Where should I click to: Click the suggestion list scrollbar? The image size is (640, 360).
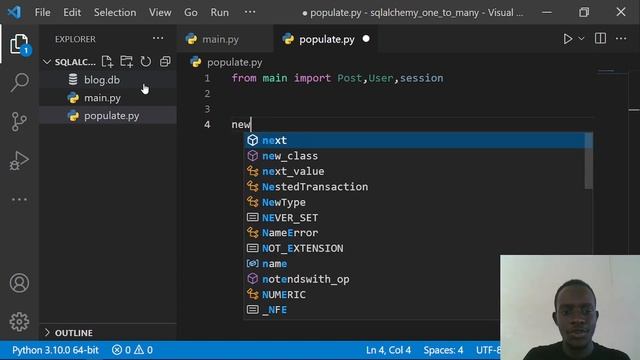pos(589,161)
